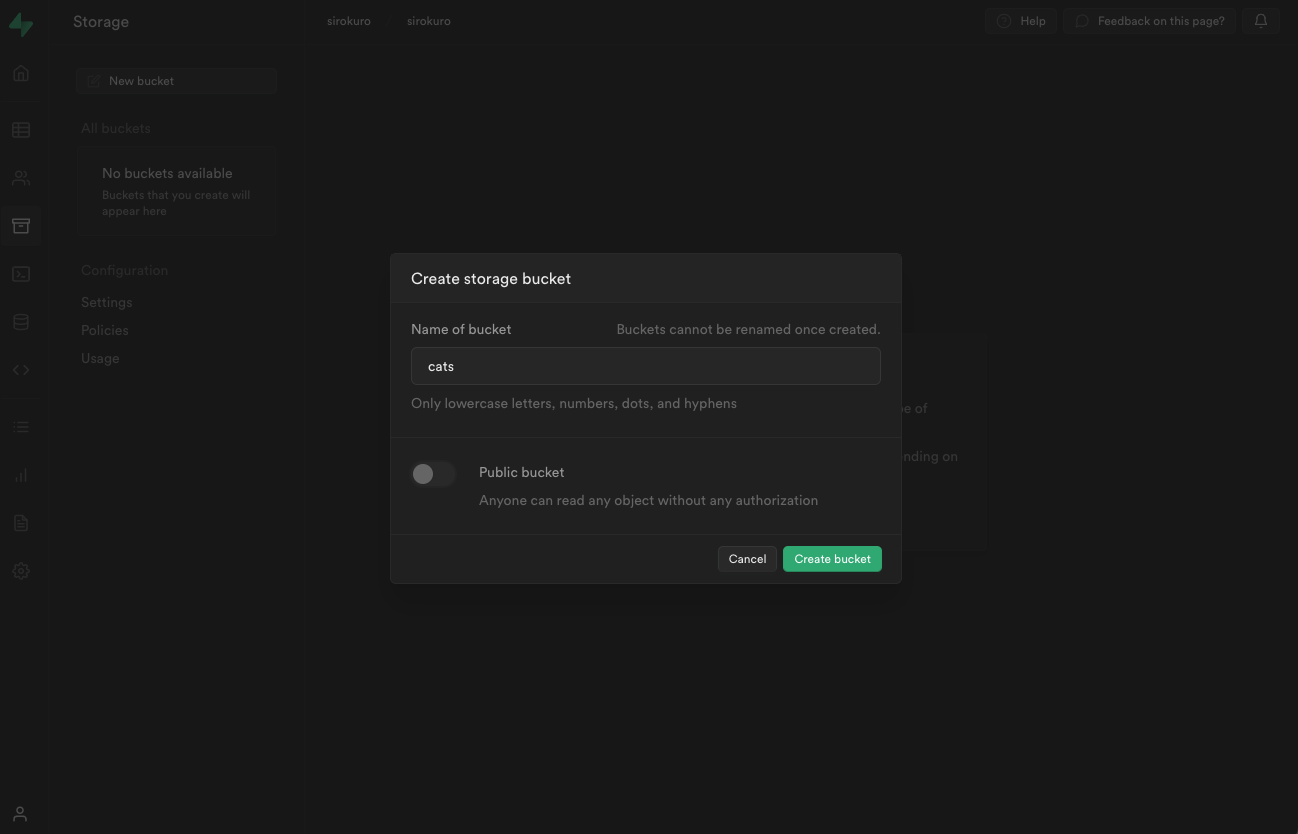Click 'Public bucket' label text
The image size is (1298, 834).
(x=522, y=472)
